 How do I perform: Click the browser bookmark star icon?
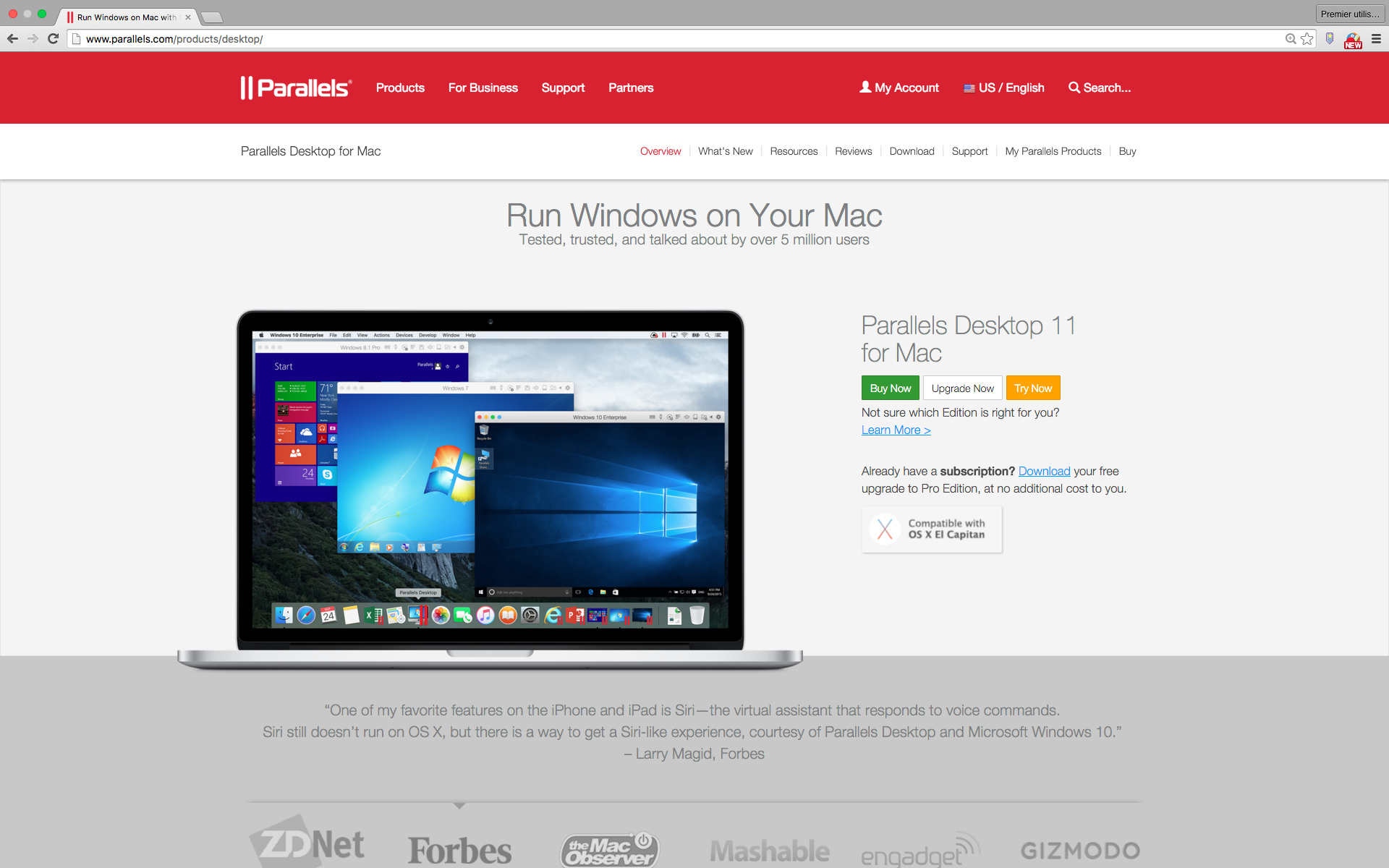(x=1306, y=38)
